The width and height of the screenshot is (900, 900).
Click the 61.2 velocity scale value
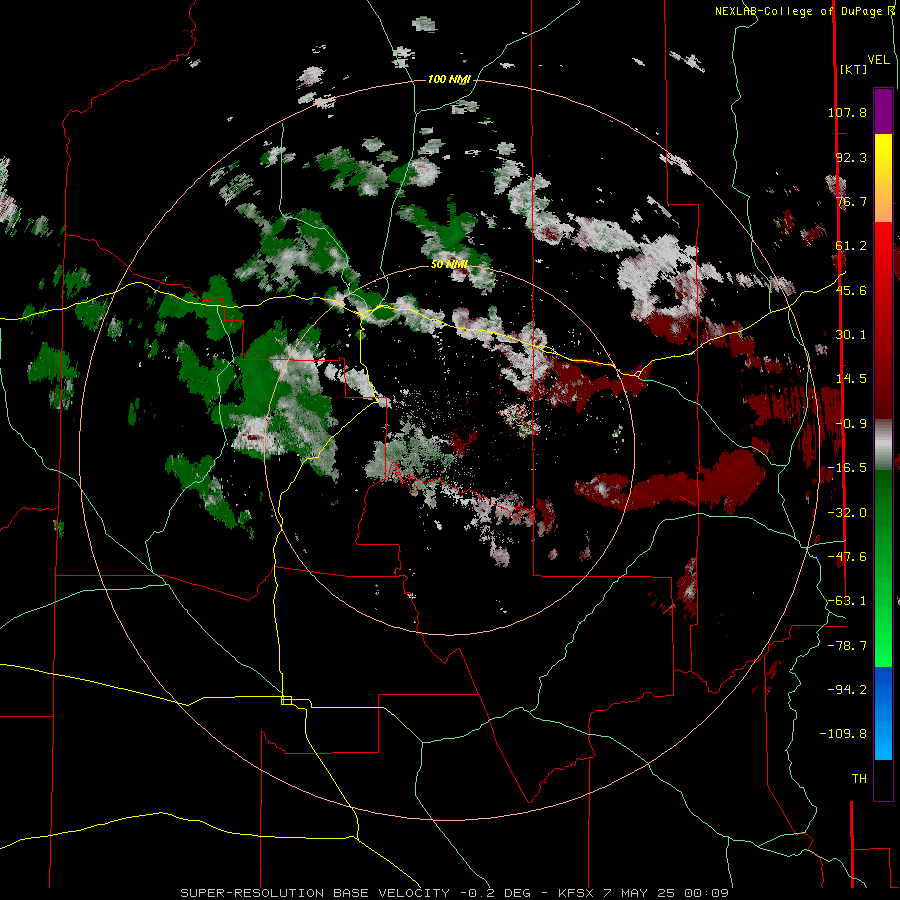coord(851,246)
